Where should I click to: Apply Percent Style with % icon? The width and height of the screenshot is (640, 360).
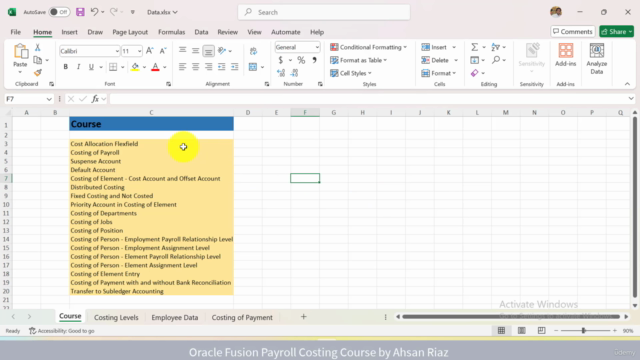pos(301,60)
